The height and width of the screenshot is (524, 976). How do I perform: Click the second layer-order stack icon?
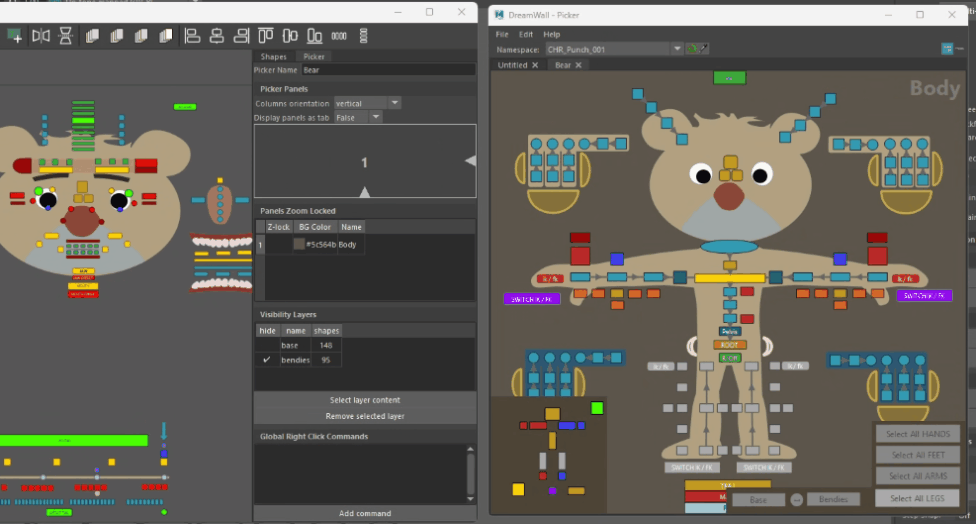116,36
